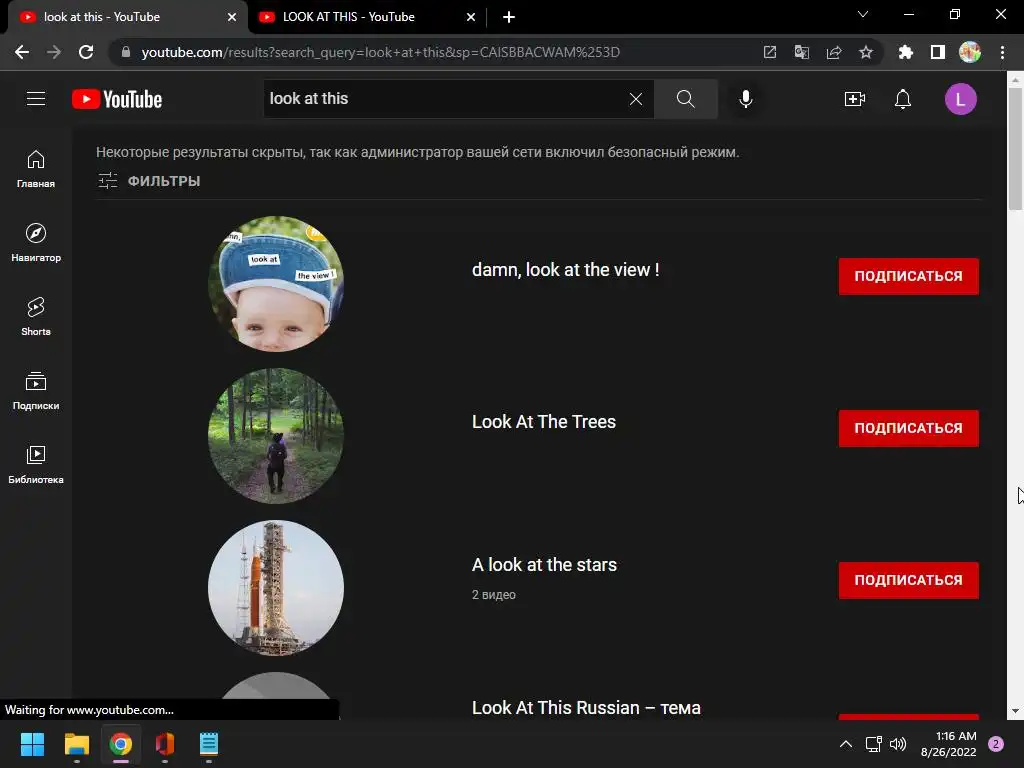Go to YouTube home via logo
Screen dimensions: 1024x768
pyautogui.click(x=117, y=99)
